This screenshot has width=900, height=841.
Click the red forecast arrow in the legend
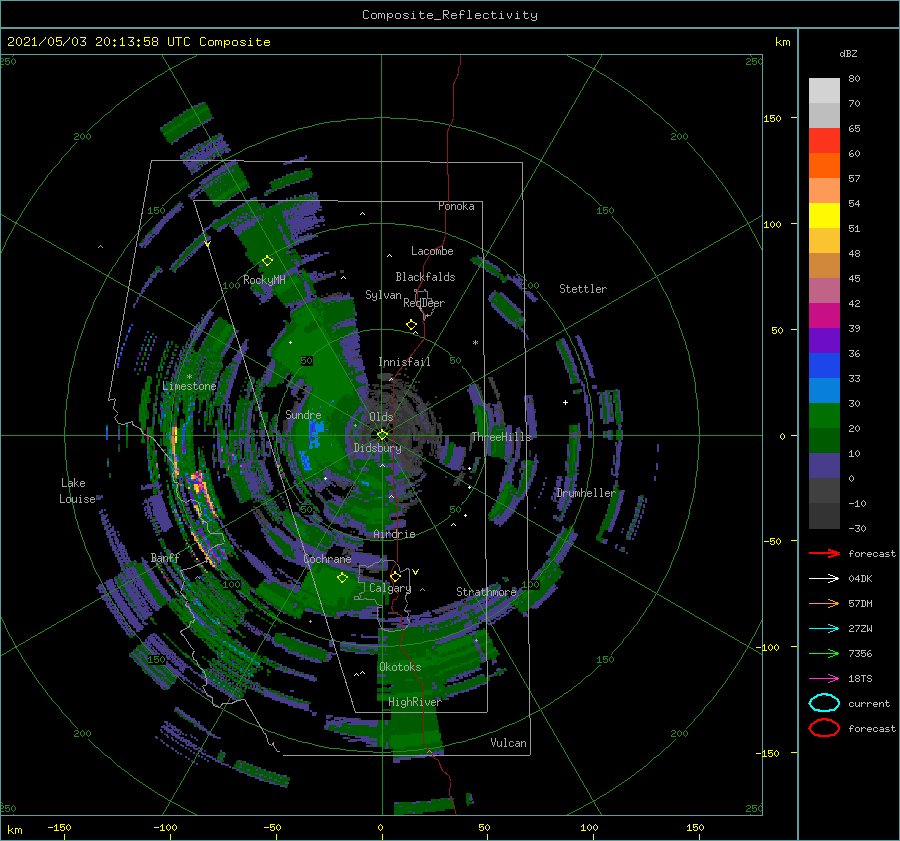pos(824,553)
